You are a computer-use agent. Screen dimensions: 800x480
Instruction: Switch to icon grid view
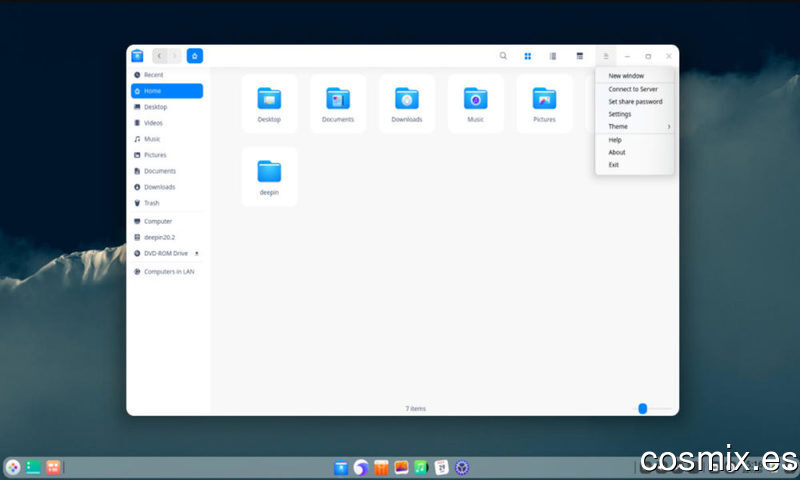528,56
